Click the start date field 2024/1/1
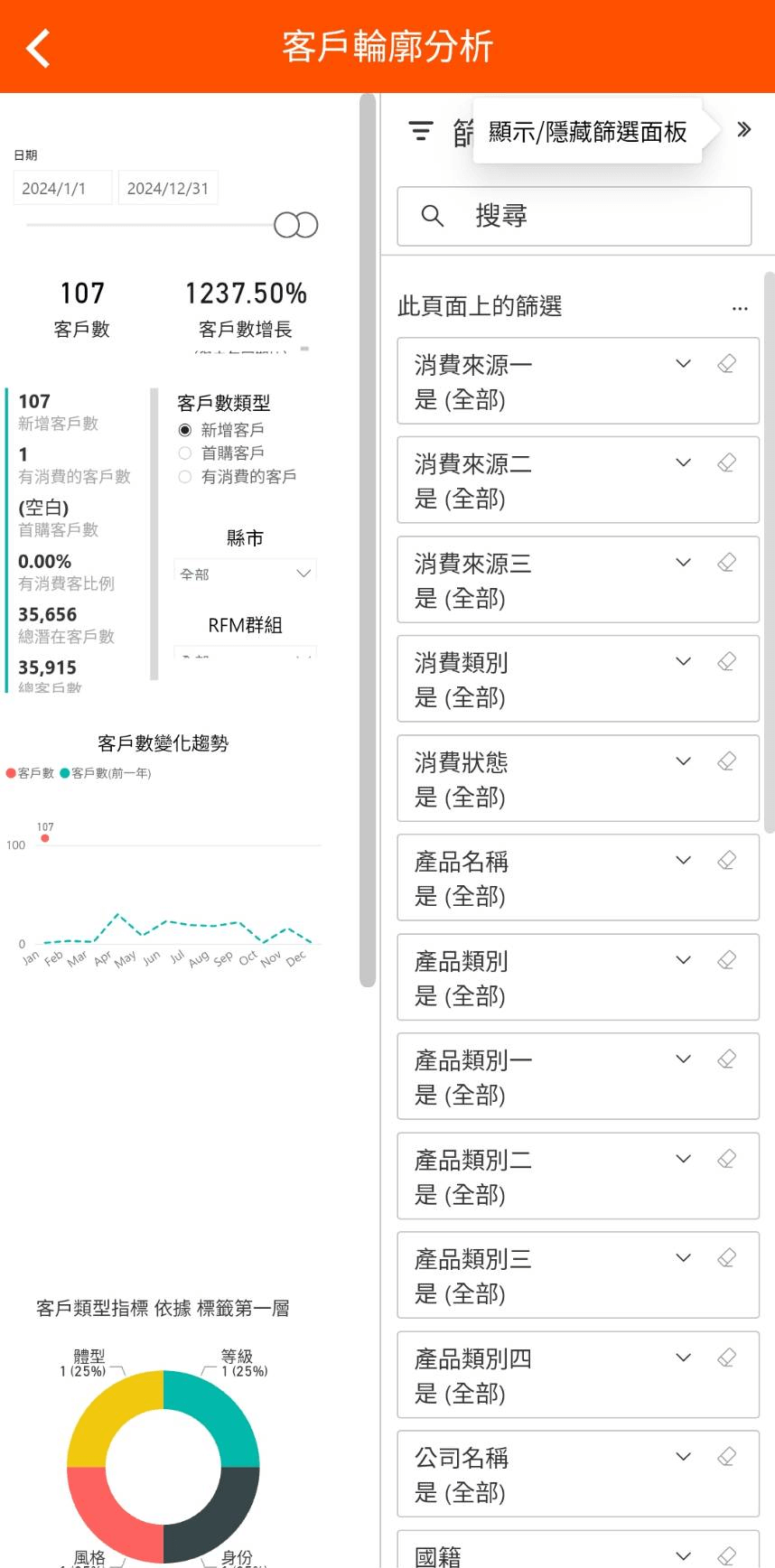The width and height of the screenshot is (775, 1568). point(62,188)
